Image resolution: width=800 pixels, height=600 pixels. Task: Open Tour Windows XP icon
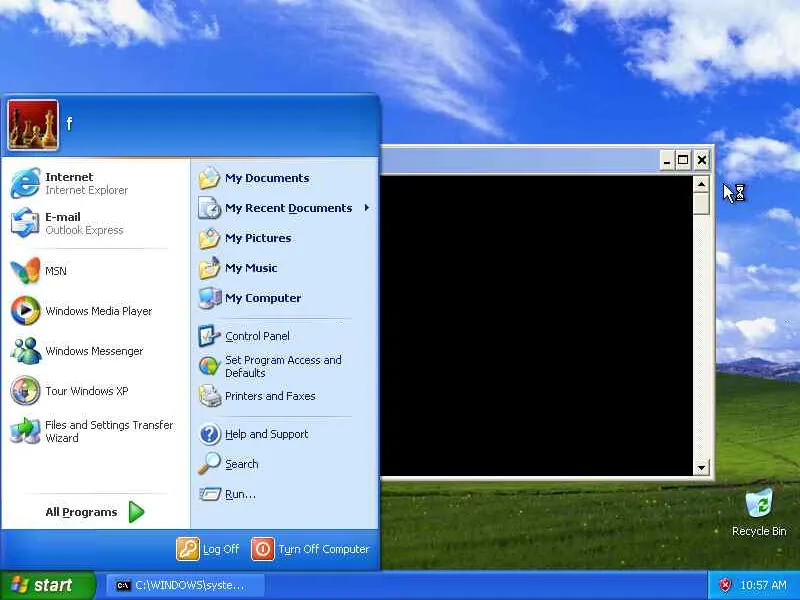point(25,391)
